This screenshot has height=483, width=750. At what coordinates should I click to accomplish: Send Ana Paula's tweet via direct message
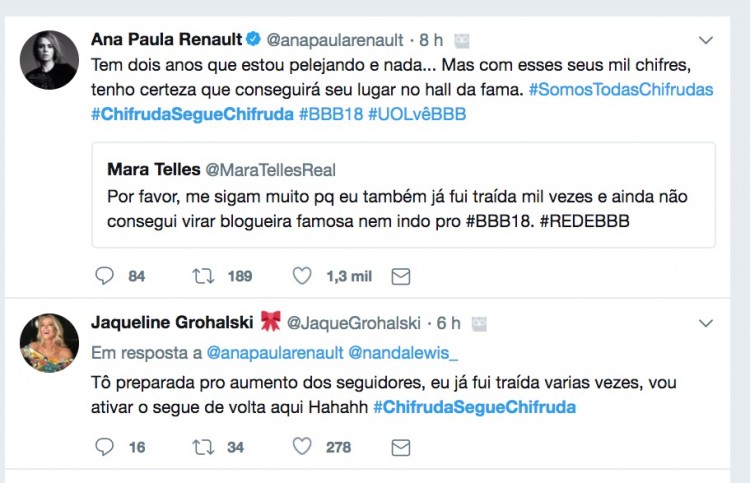(400, 275)
